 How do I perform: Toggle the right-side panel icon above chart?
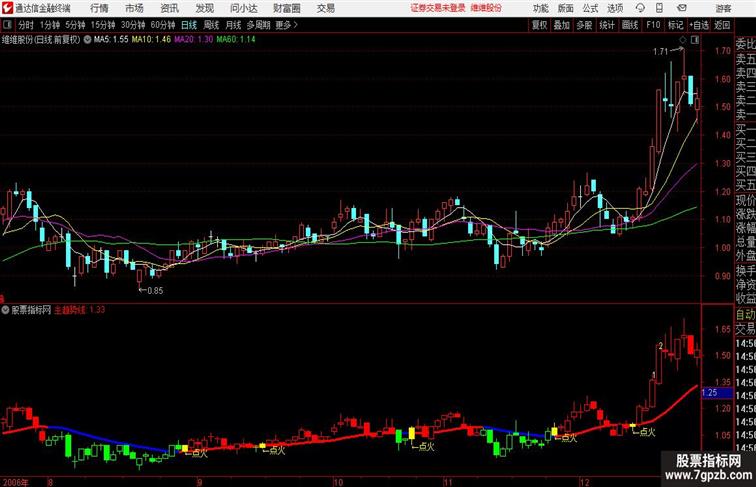pos(695,40)
